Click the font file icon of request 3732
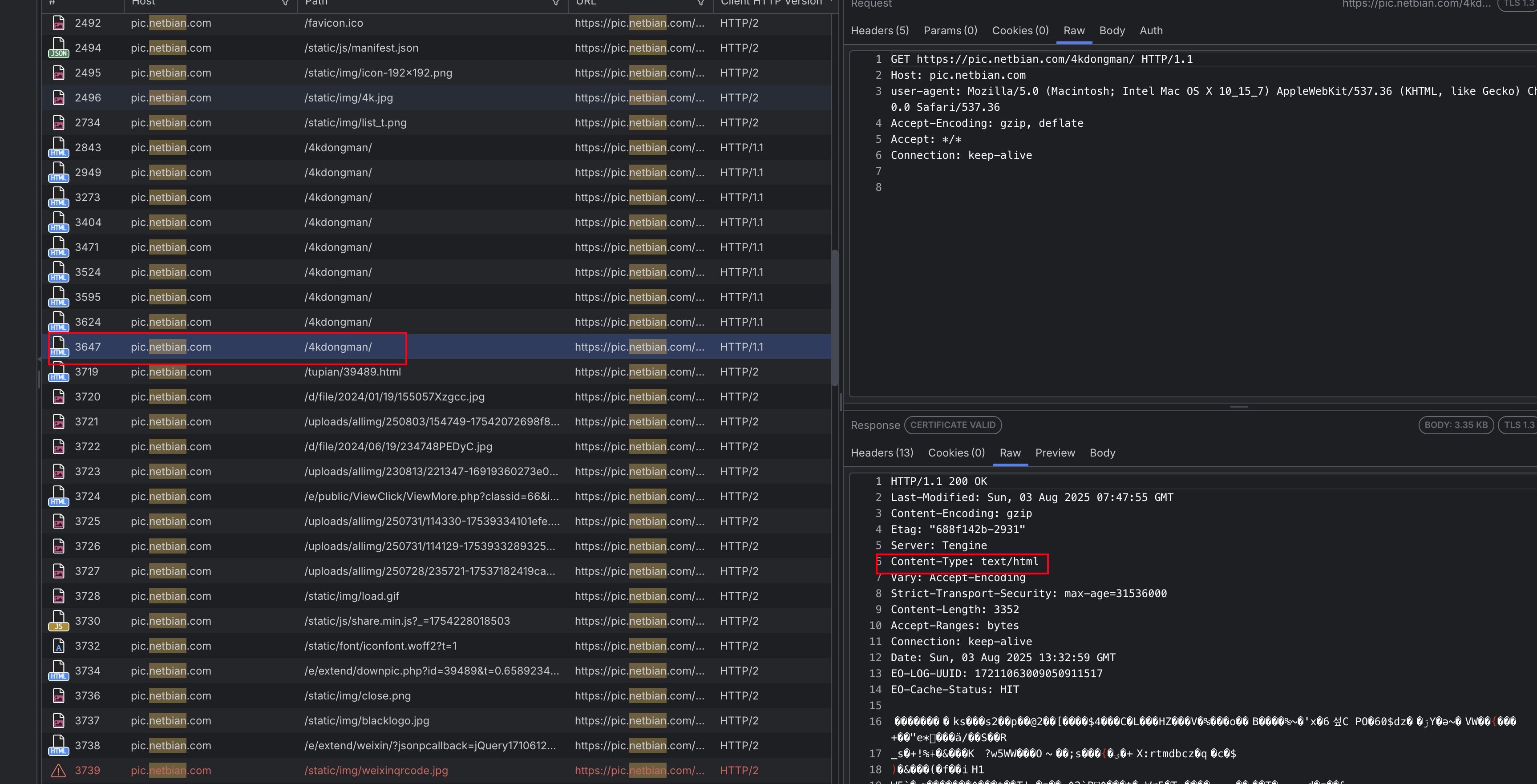Image resolution: width=1537 pixels, height=784 pixels. (58, 646)
